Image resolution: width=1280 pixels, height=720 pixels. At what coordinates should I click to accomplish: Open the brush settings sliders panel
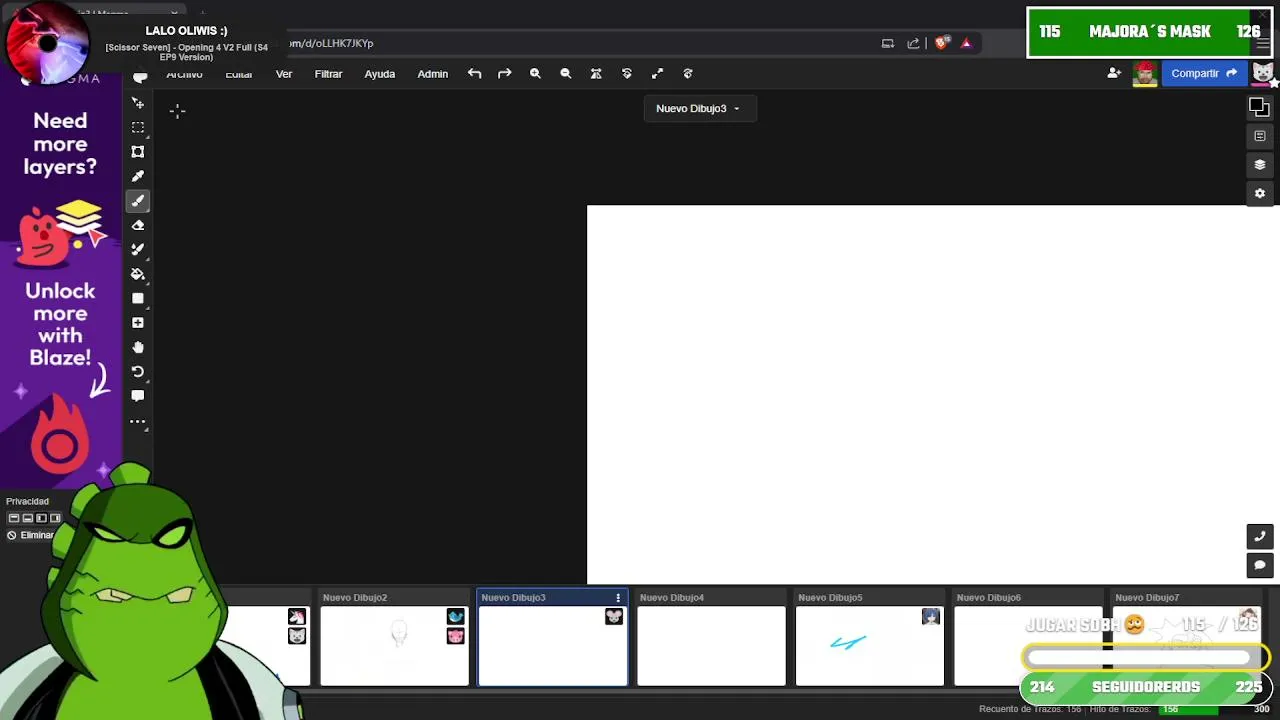tap(1260, 136)
